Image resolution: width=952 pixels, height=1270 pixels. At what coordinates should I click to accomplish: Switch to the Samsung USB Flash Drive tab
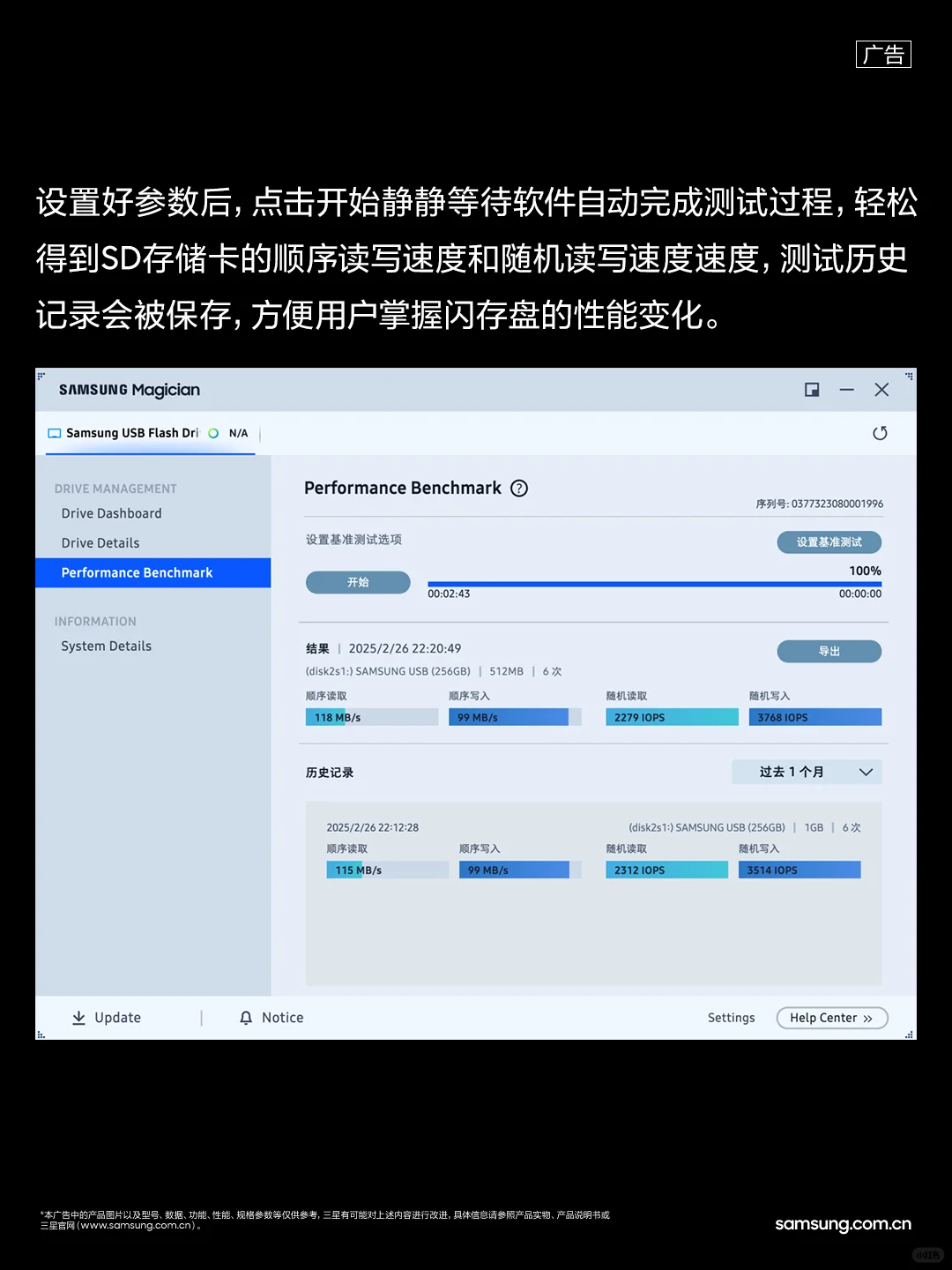[x=132, y=433]
